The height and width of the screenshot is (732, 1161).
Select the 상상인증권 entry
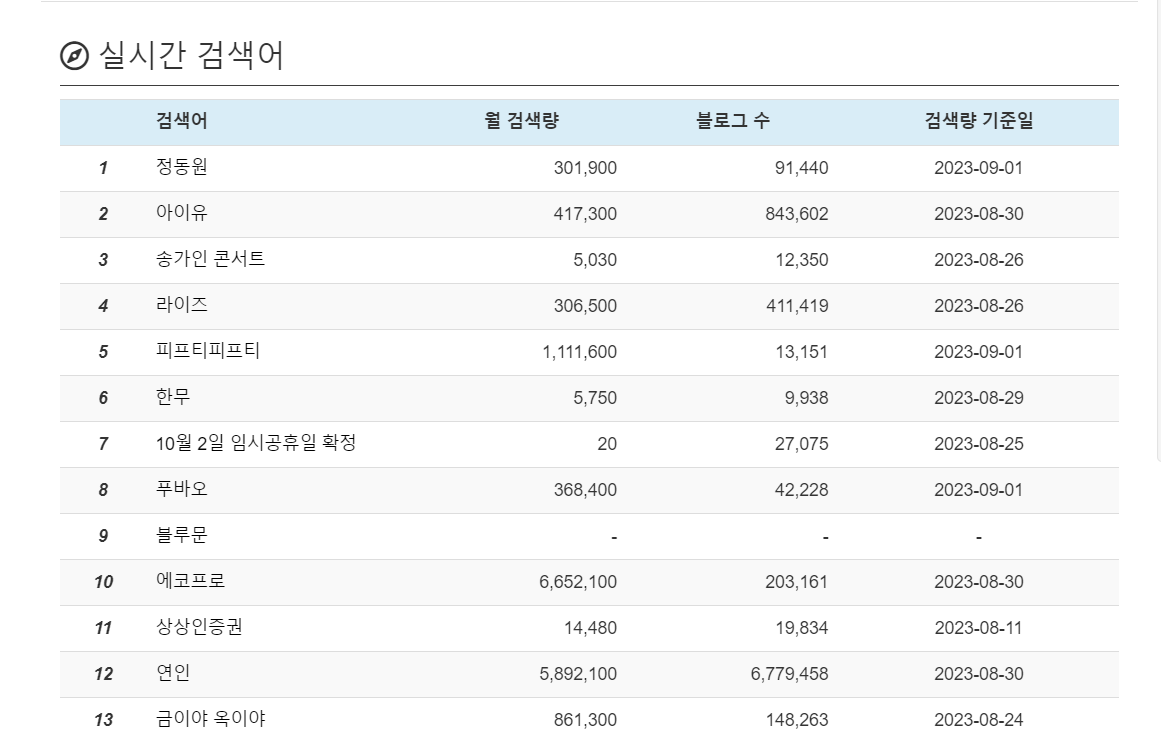(x=195, y=627)
